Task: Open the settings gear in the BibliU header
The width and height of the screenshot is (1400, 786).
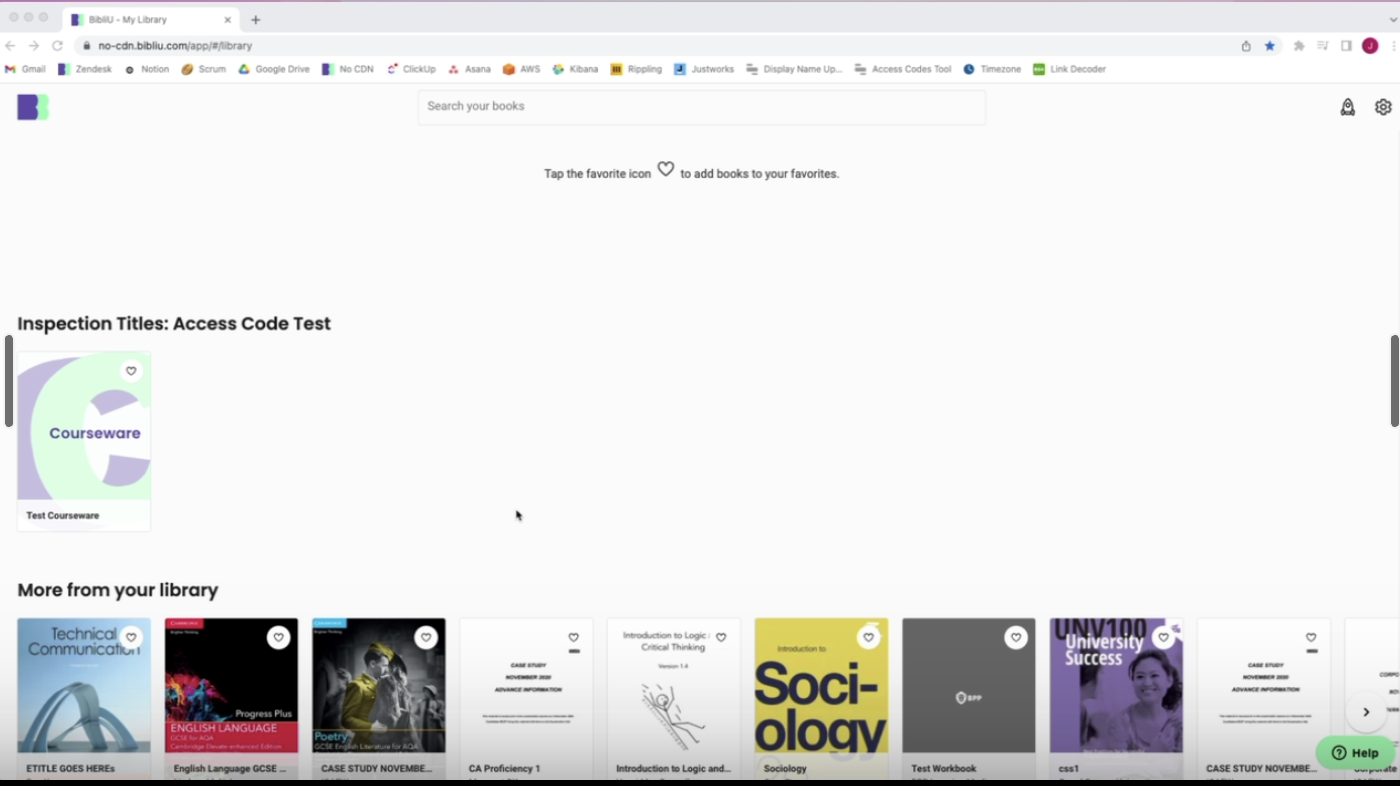Action: pyautogui.click(x=1383, y=106)
